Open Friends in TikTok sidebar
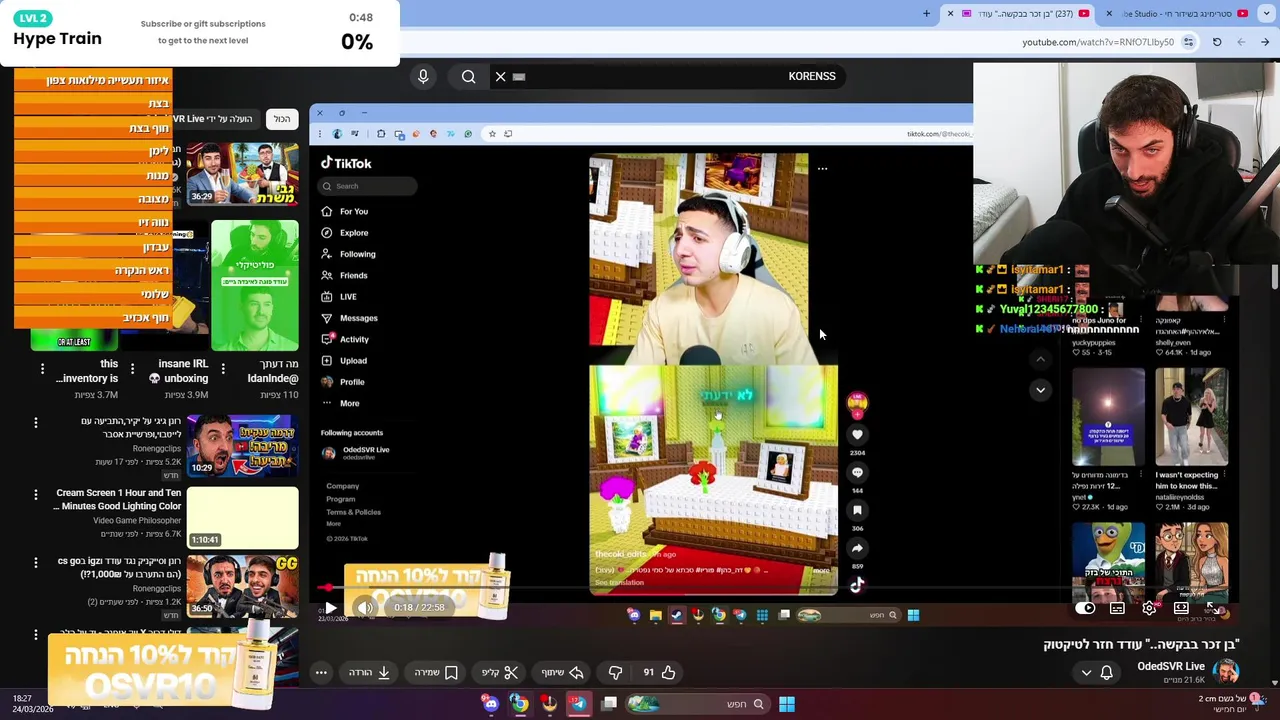Screen dimensions: 1280x720 pos(345,275)
